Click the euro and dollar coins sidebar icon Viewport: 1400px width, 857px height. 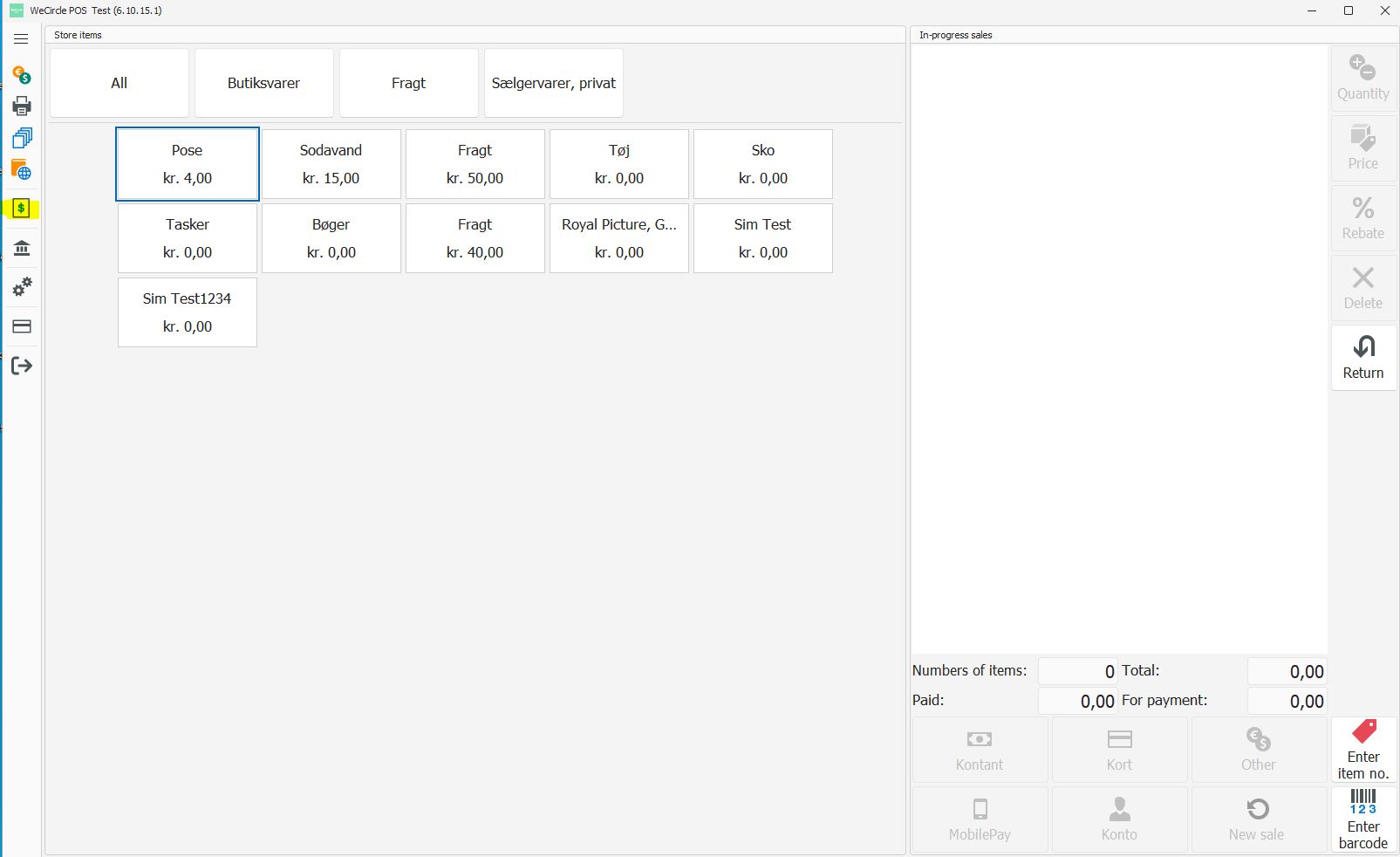coord(22,75)
